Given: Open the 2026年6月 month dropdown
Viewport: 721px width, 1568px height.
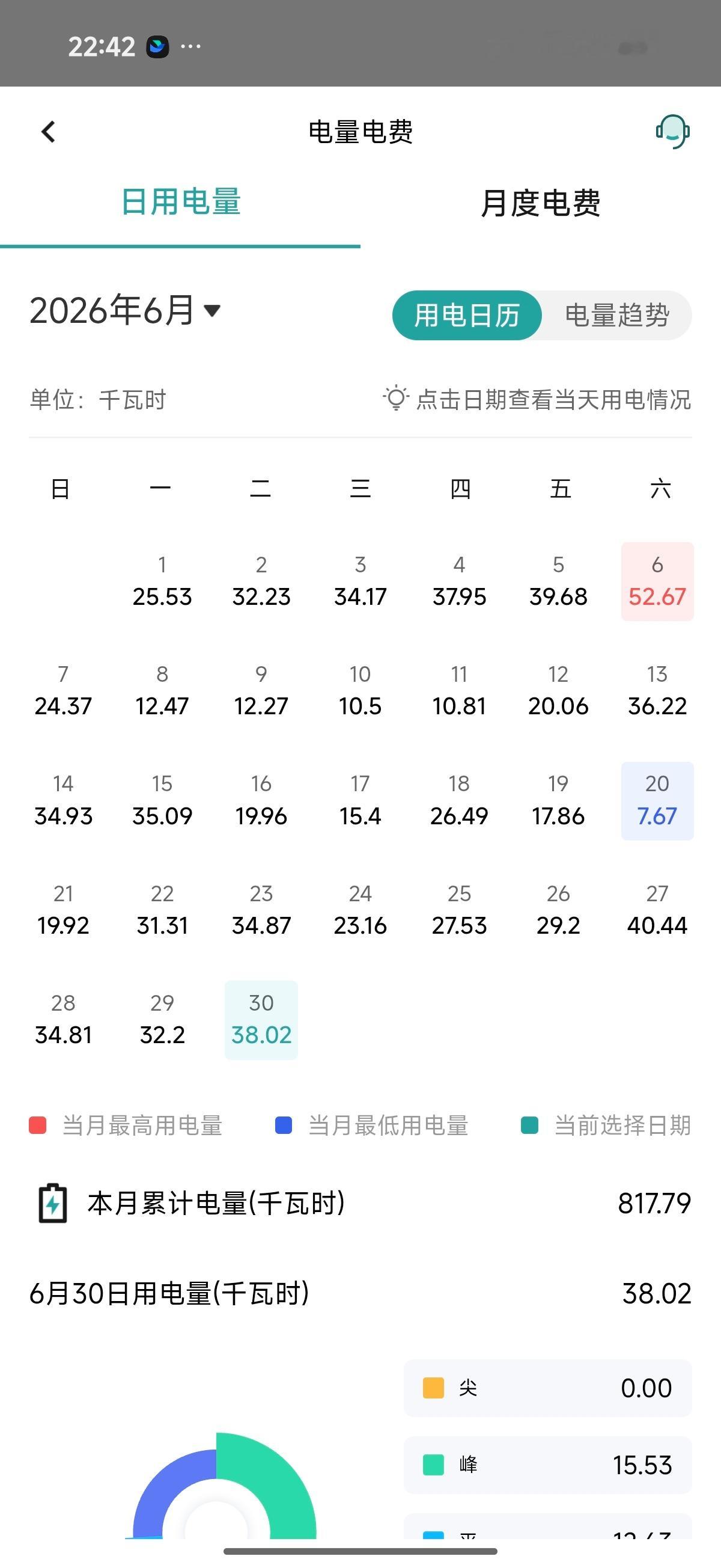Looking at the screenshot, I should pyautogui.click(x=125, y=310).
